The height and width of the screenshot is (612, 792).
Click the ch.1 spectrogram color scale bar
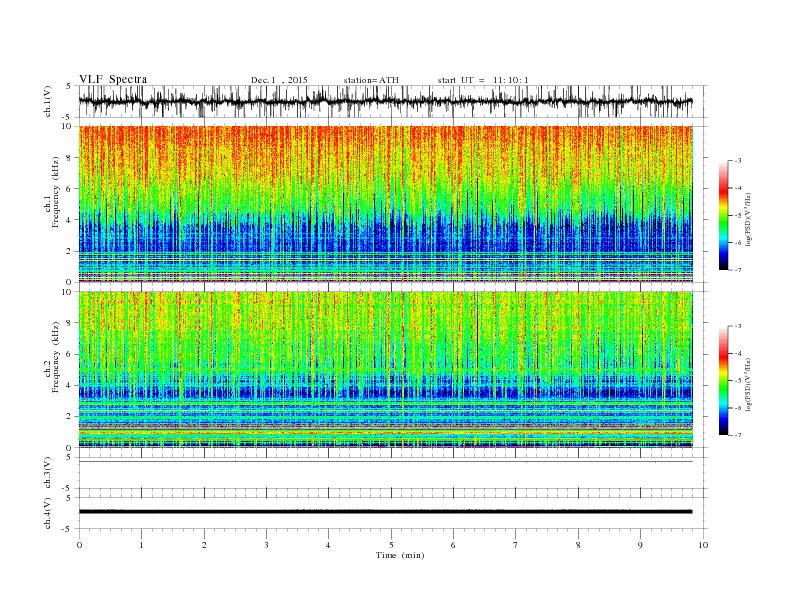(x=723, y=215)
